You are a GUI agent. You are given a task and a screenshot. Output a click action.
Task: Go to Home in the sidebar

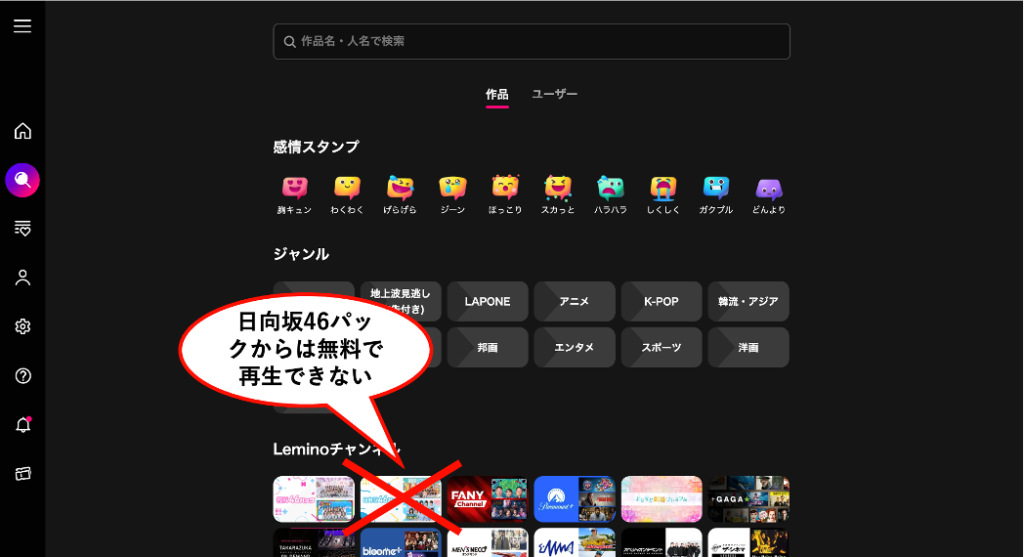(x=22, y=131)
